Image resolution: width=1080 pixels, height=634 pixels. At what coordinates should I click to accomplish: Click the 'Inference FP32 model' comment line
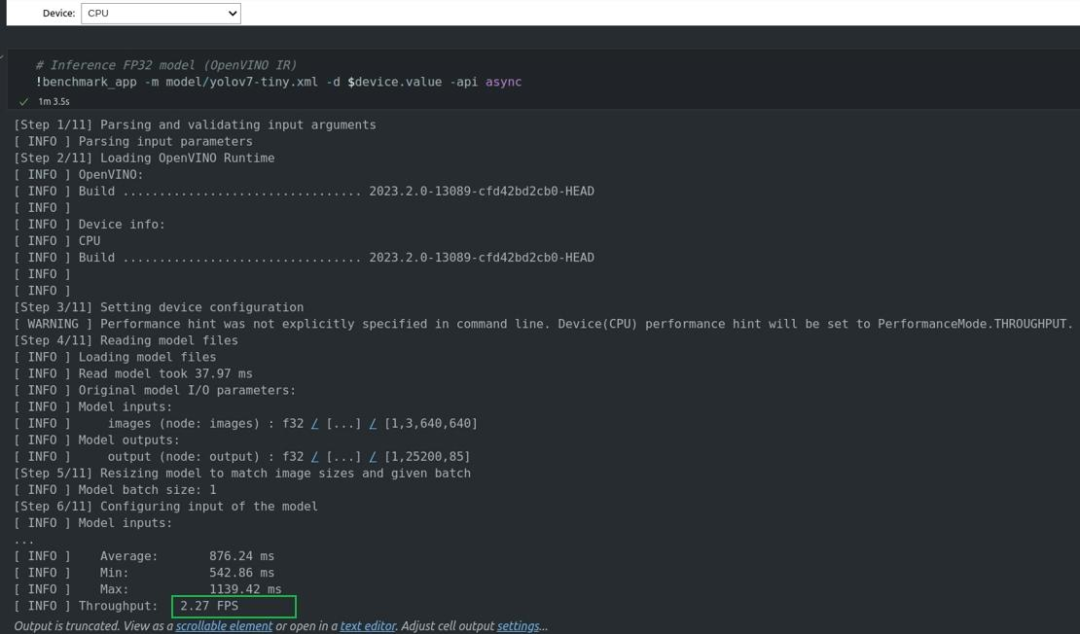(166, 65)
